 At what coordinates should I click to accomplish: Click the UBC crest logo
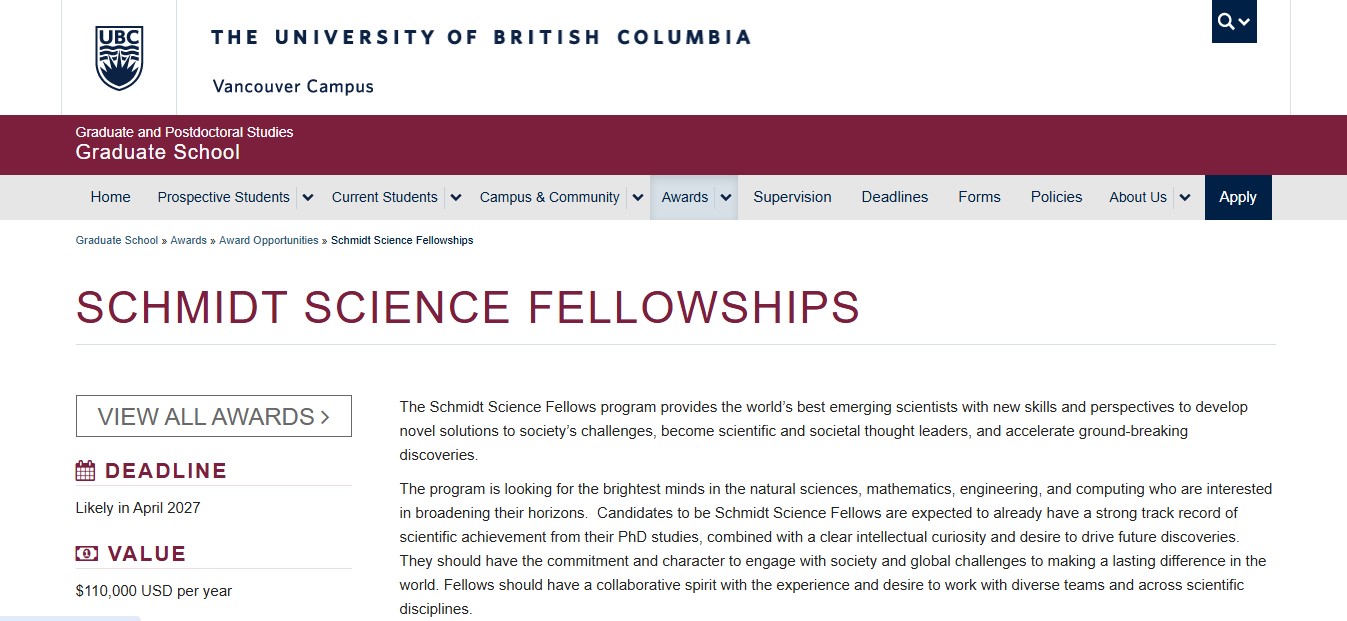119,58
